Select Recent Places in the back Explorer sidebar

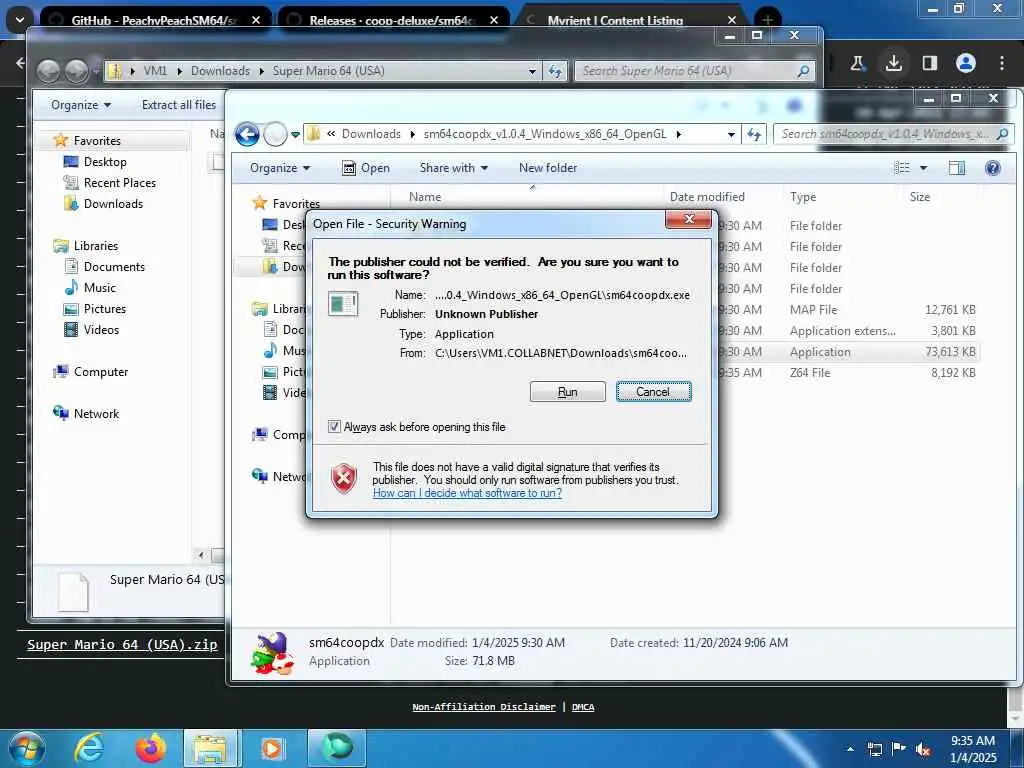tap(120, 183)
